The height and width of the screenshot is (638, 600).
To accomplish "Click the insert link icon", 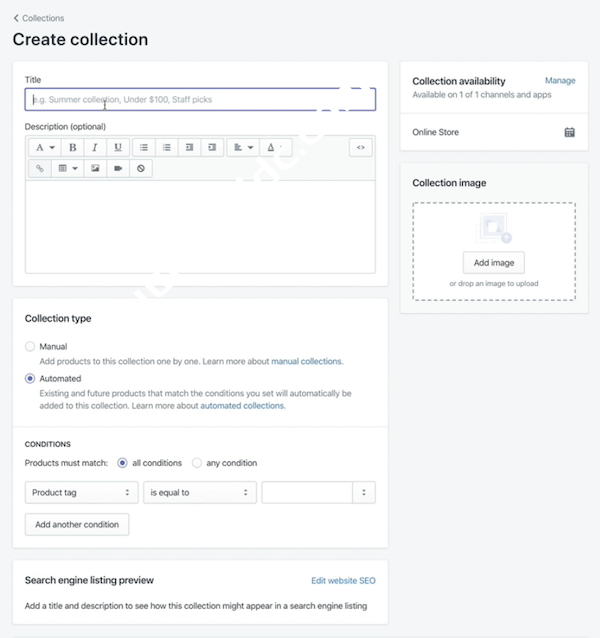I will click(x=40, y=169).
